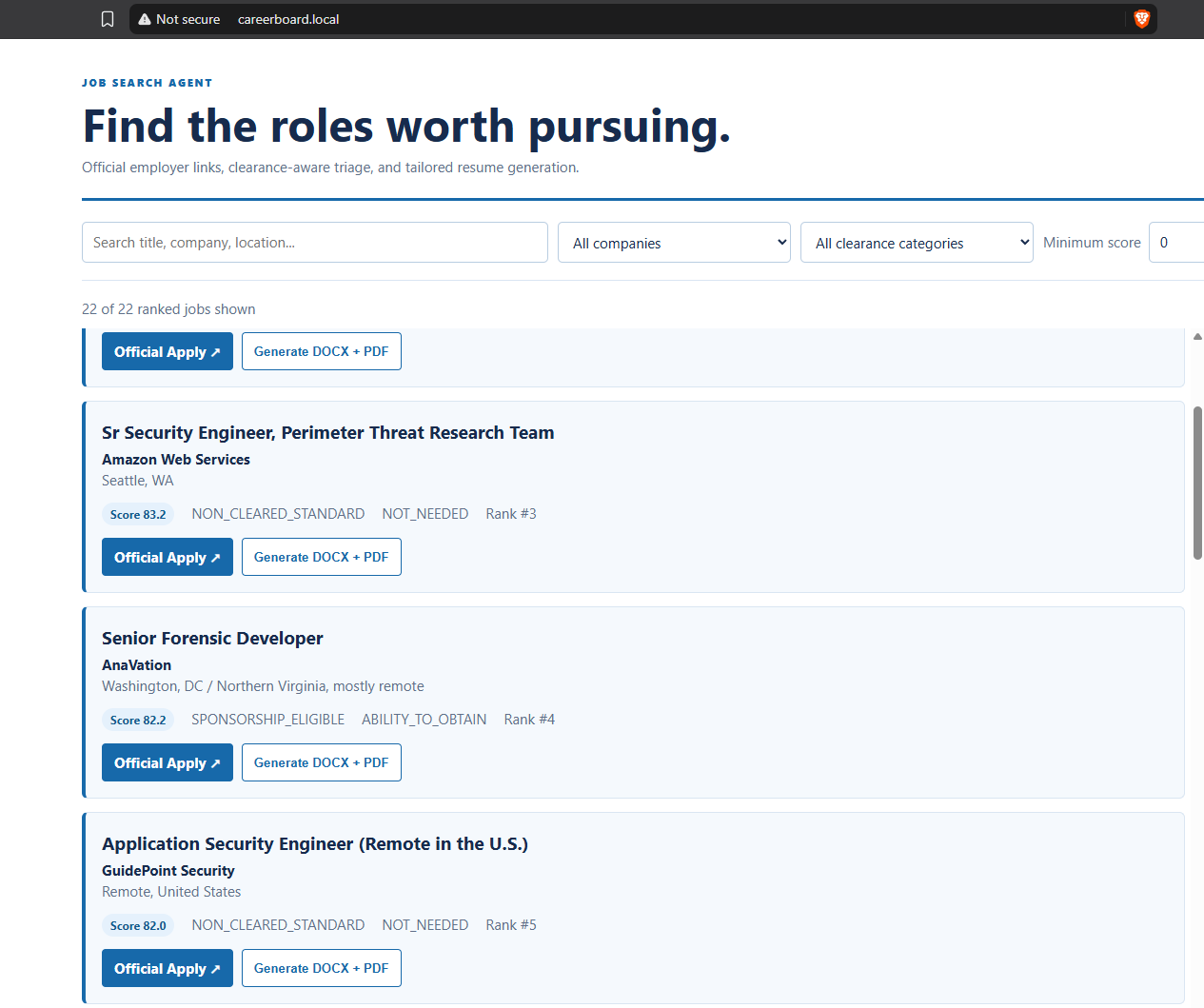Click NOT_NEEDED tag on GuidePoint card
The image size is (1204, 1008).
coord(425,925)
